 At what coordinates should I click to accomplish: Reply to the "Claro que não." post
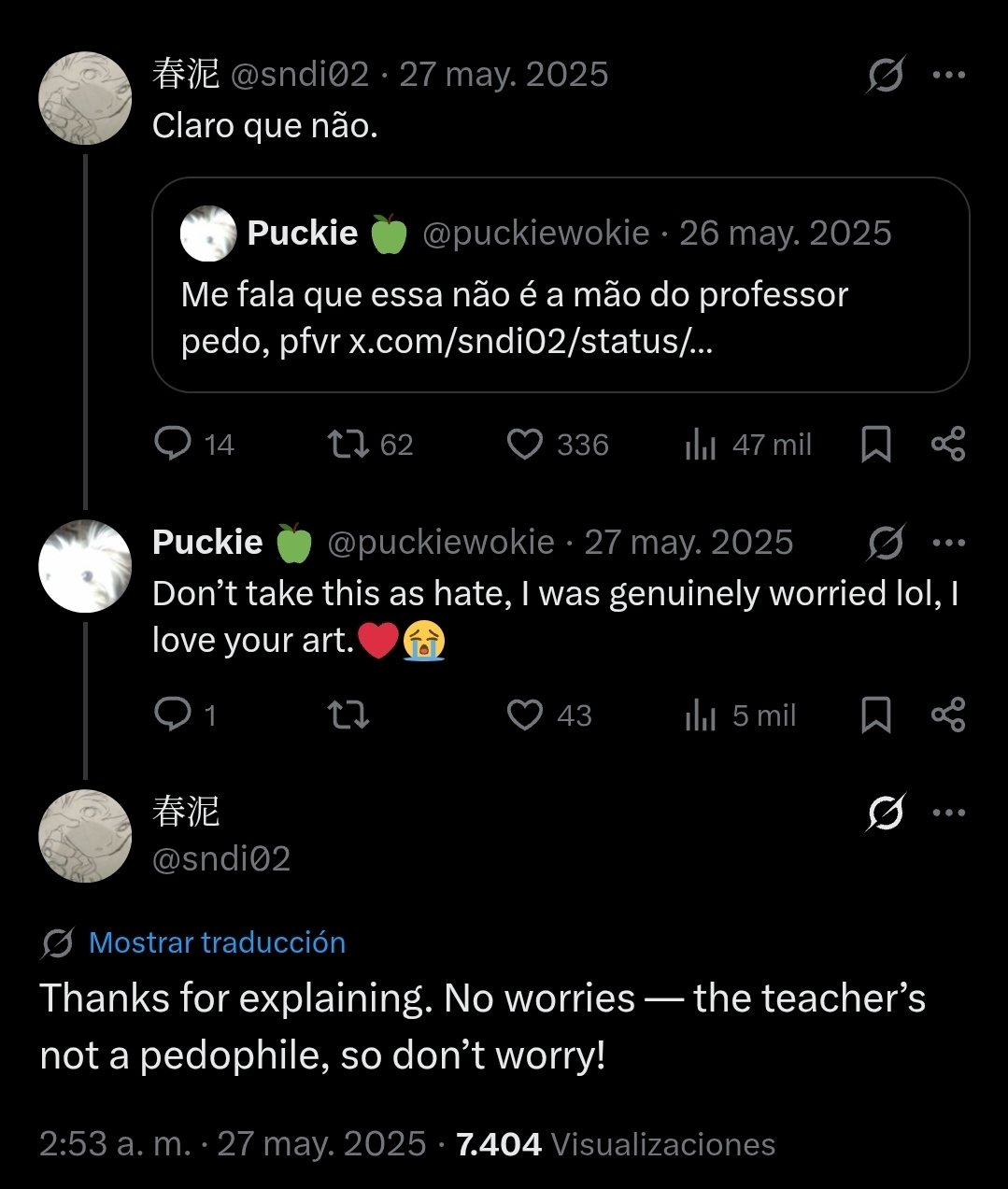click(x=173, y=444)
